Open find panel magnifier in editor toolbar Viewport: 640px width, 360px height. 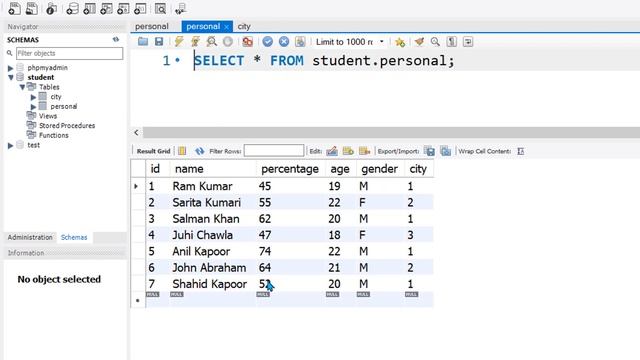[x=435, y=42]
